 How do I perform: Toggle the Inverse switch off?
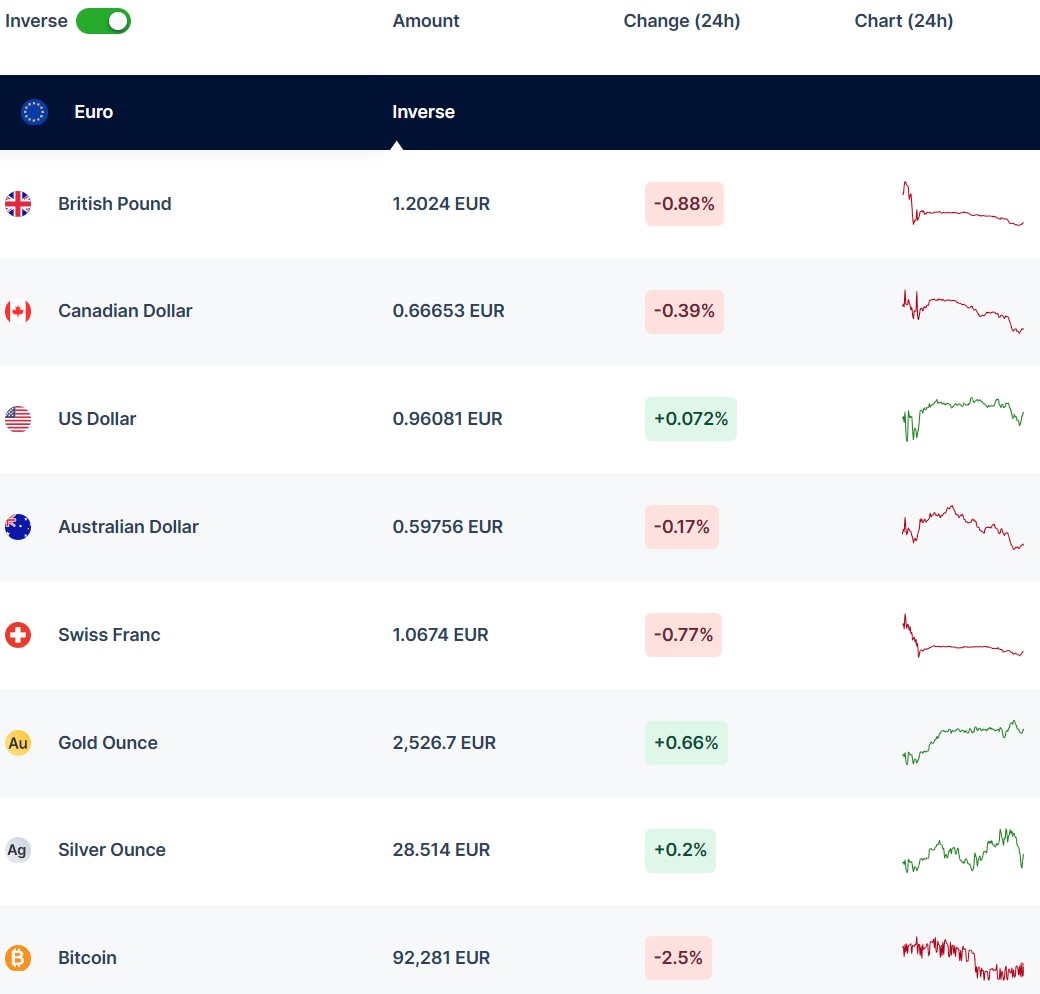[103, 21]
